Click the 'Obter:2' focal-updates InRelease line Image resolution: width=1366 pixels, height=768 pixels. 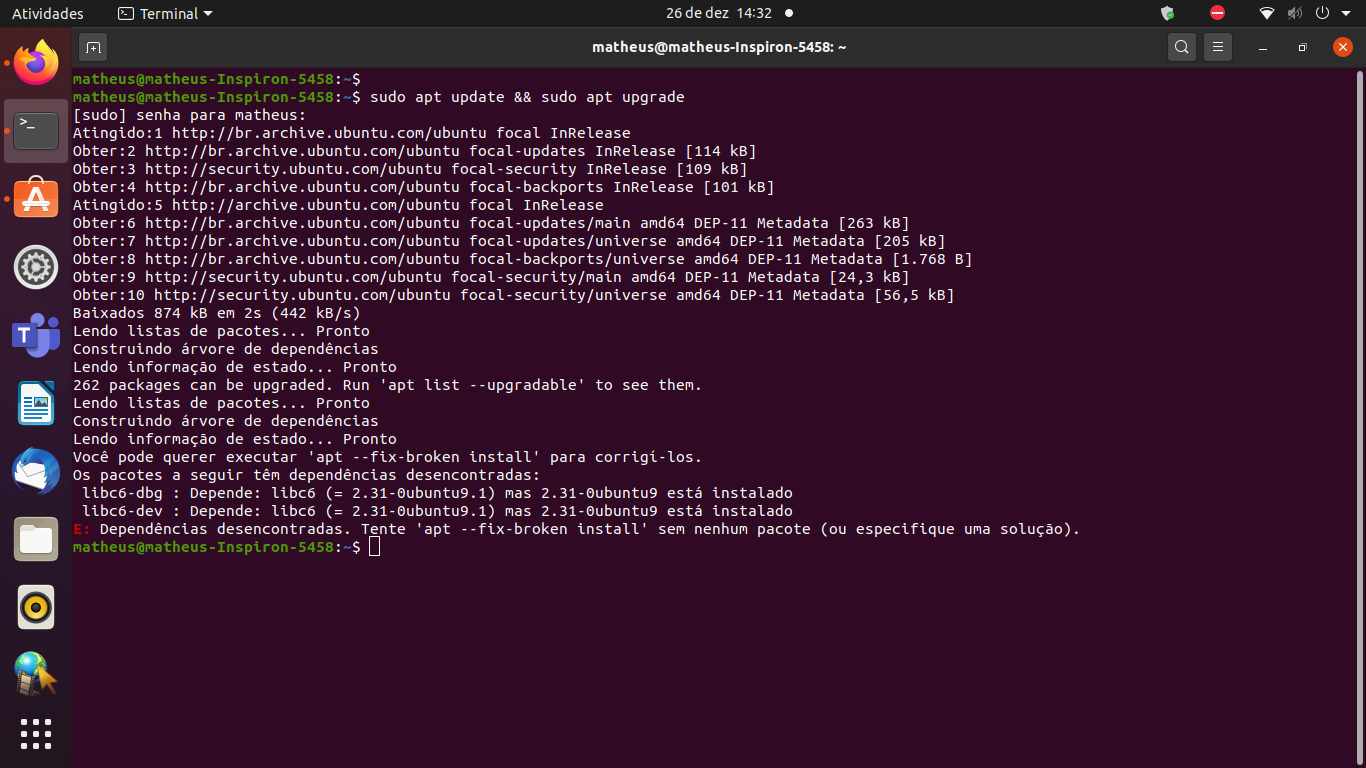[x=415, y=151]
